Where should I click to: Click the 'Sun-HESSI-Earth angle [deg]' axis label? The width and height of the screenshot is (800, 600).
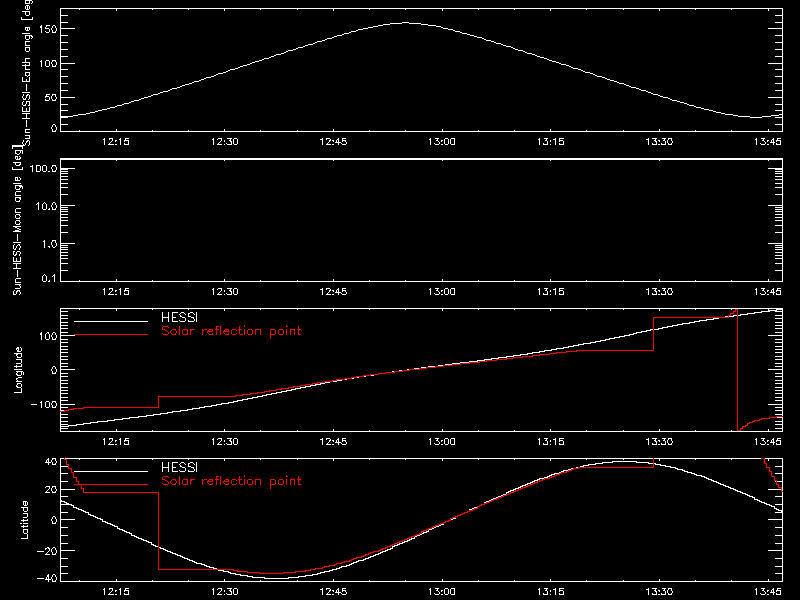pos(28,73)
